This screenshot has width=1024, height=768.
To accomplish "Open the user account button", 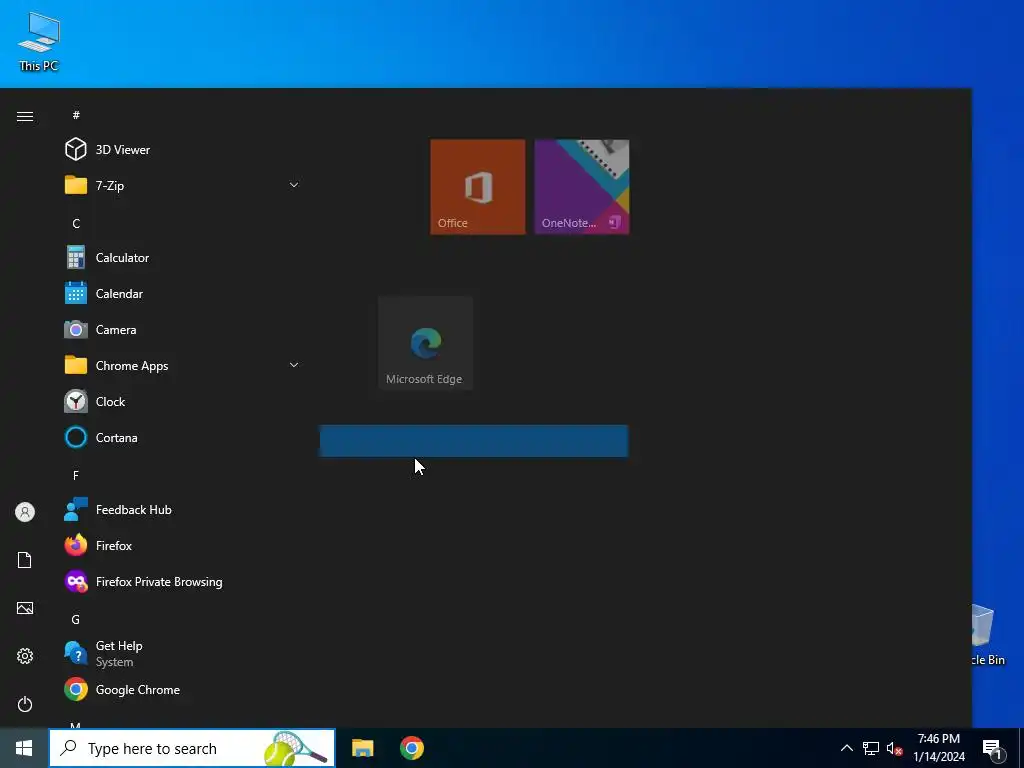I will tap(25, 512).
